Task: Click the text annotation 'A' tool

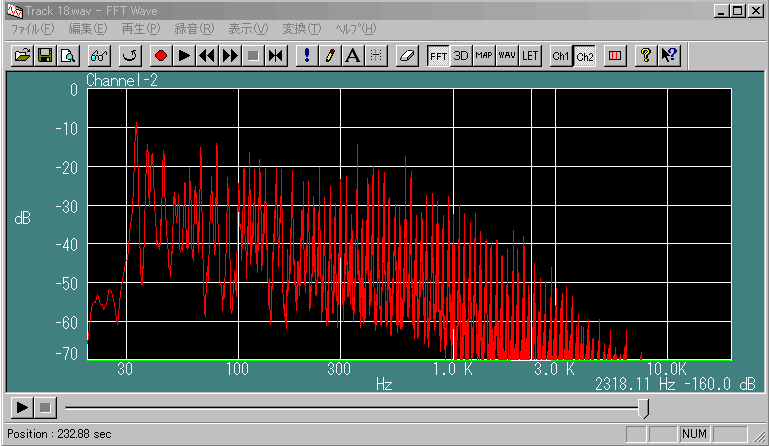Action: click(x=352, y=56)
